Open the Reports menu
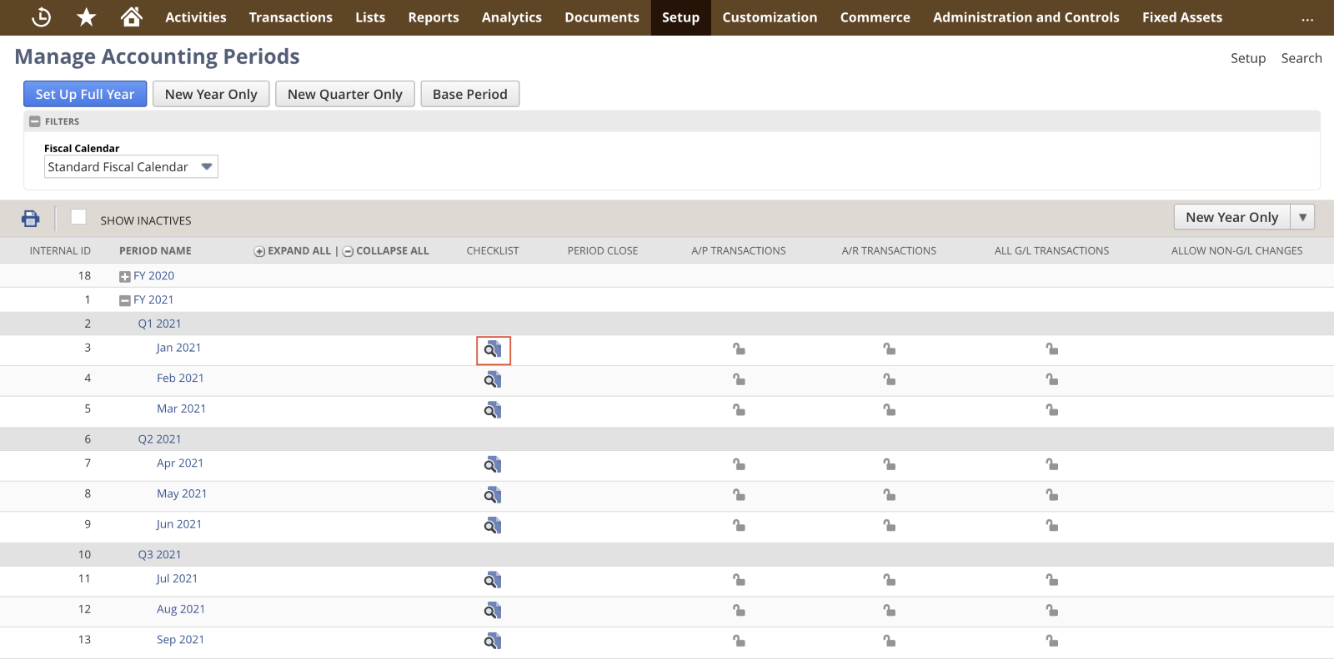 (x=433, y=17)
